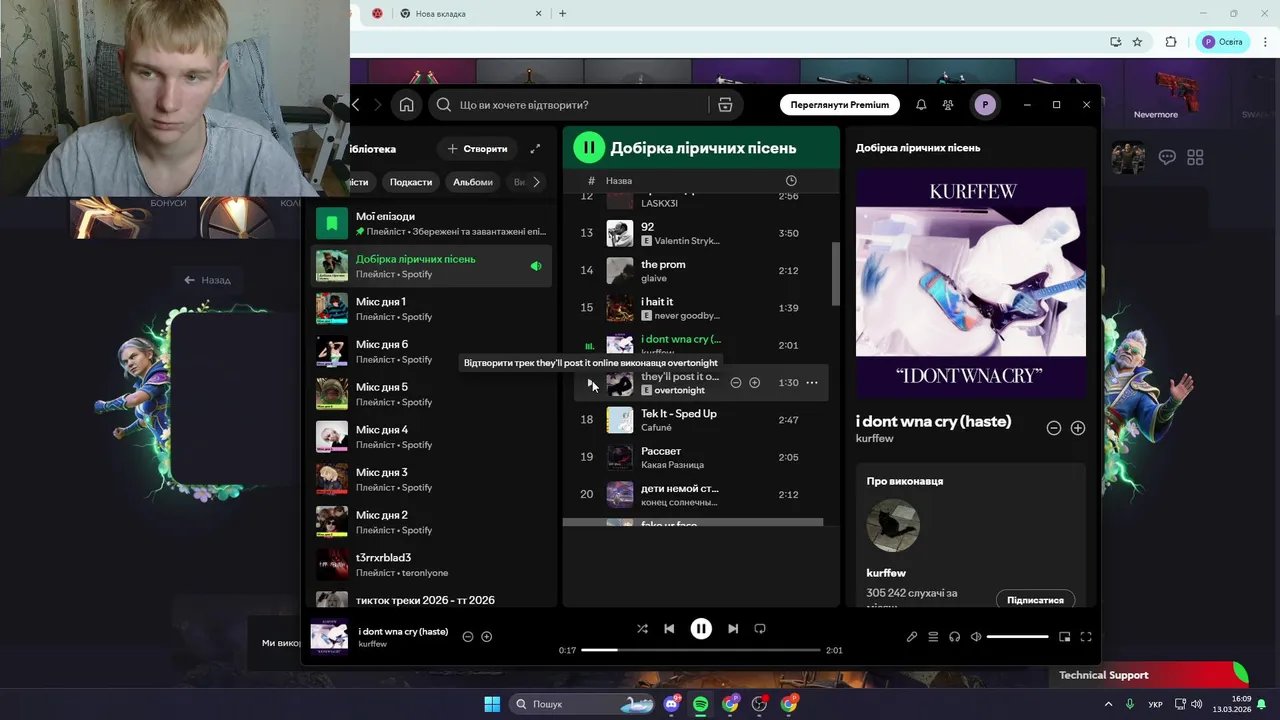Select the track 'the prom' by glaive
The height and width of the screenshot is (720, 1280).
point(701,271)
